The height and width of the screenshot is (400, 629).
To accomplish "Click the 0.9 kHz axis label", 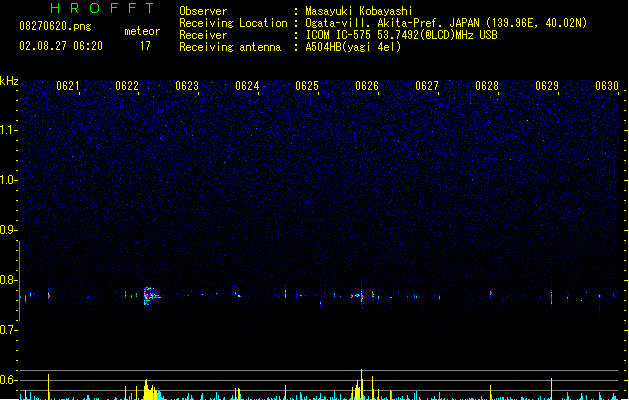I will point(8,230).
